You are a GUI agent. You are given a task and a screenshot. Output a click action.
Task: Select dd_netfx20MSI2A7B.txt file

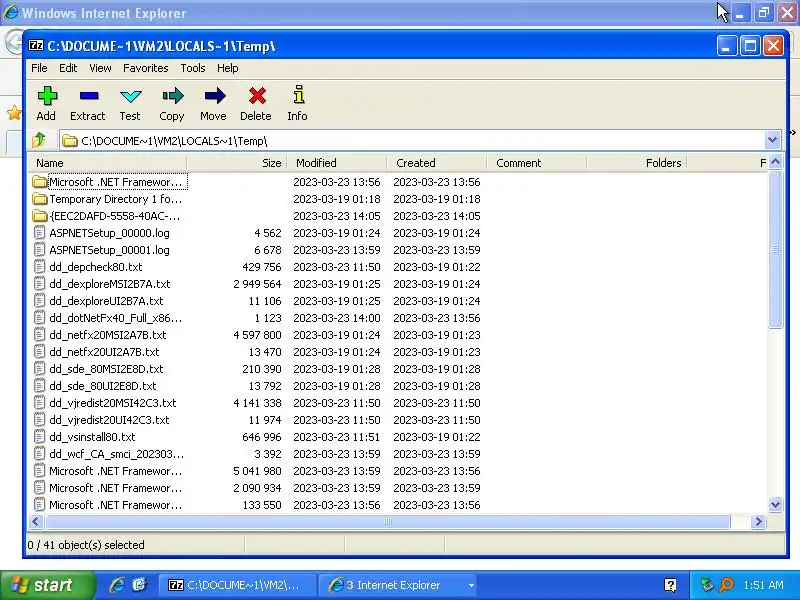pyautogui.click(x=108, y=335)
